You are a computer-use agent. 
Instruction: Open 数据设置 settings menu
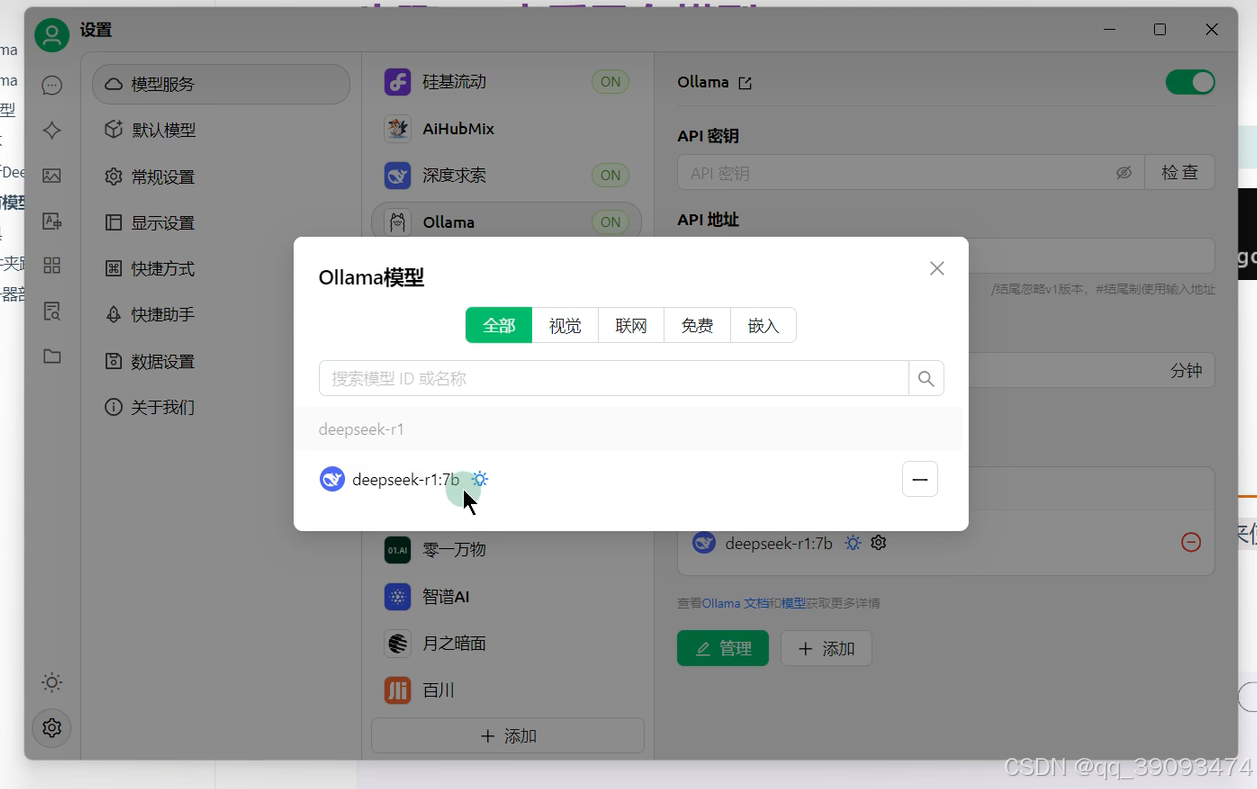pyautogui.click(x=221, y=361)
